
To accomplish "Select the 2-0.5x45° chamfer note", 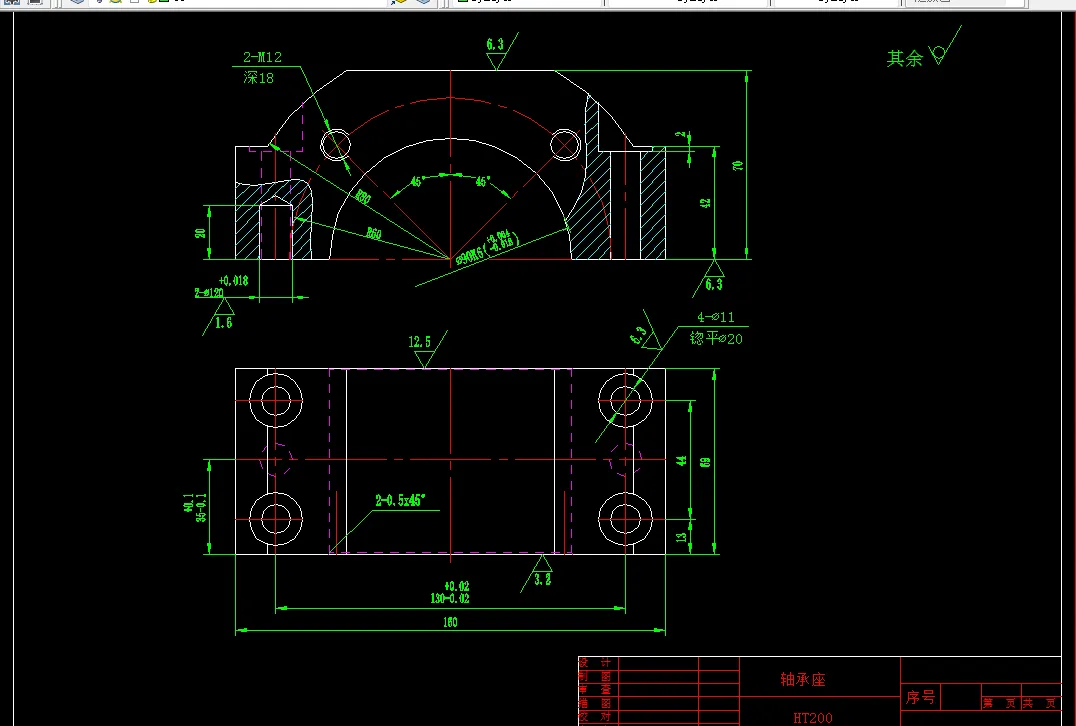I will point(401,500).
